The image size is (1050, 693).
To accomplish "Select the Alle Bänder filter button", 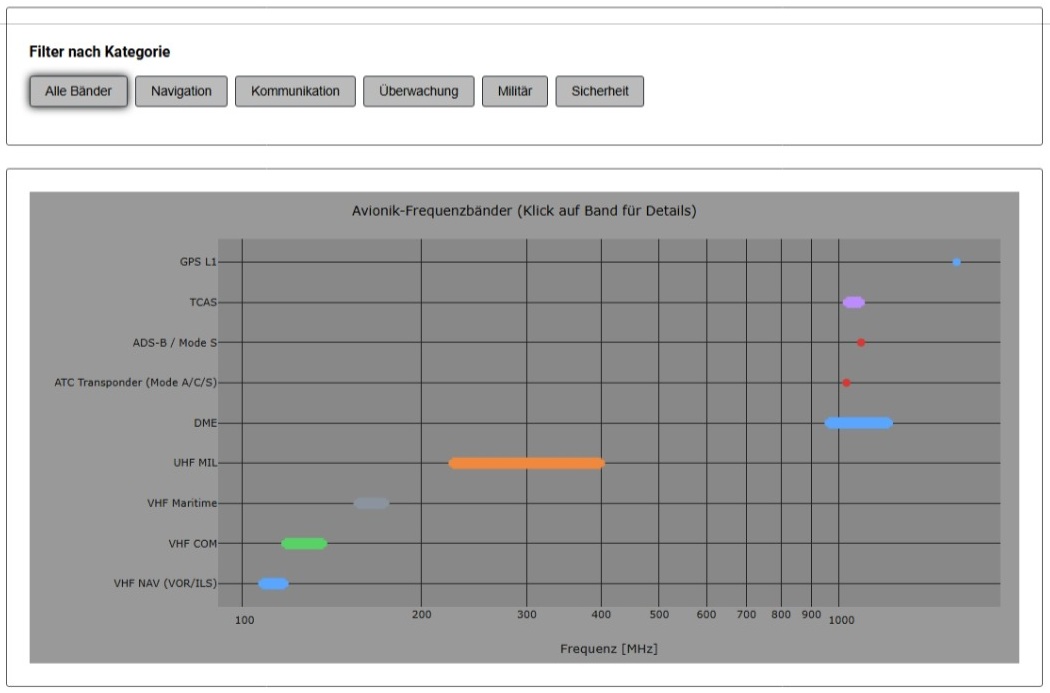I will tap(78, 91).
